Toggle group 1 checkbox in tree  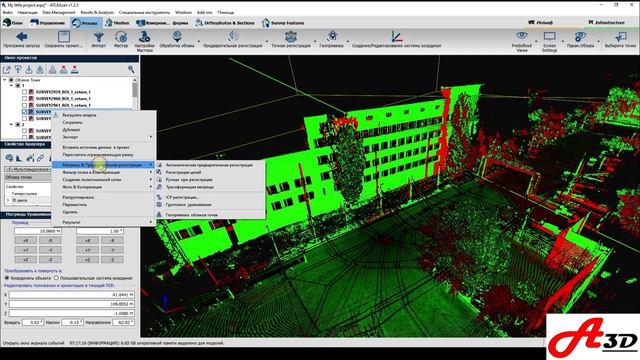click(x=18, y=86)
